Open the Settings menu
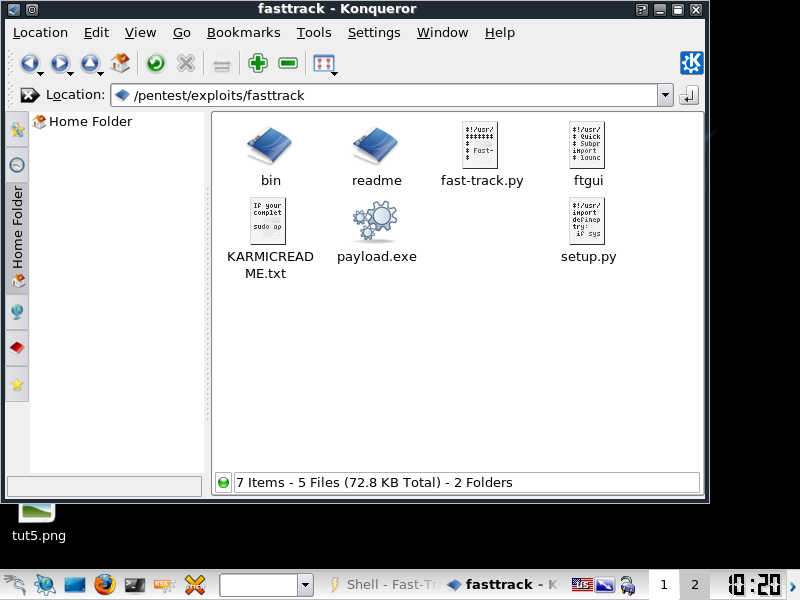 (x=374, y=33)
